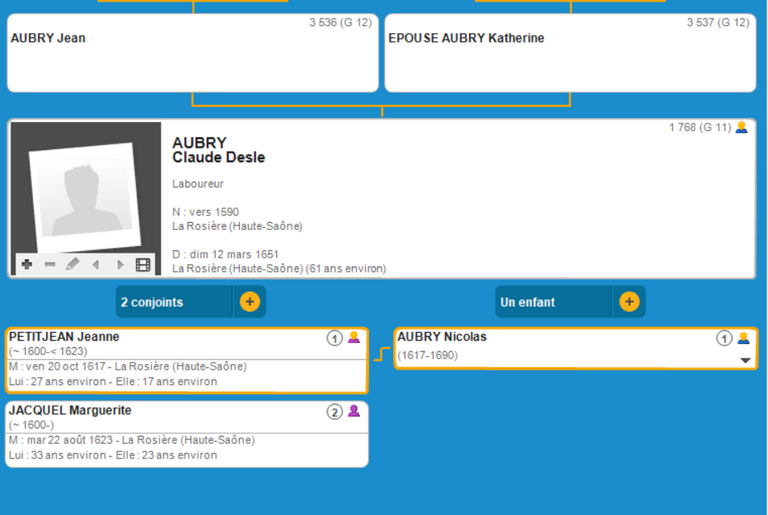Expand the AUBRY Nicolas dropdown arrow
This screenshot has height=515, width=768.
(744, 360)
